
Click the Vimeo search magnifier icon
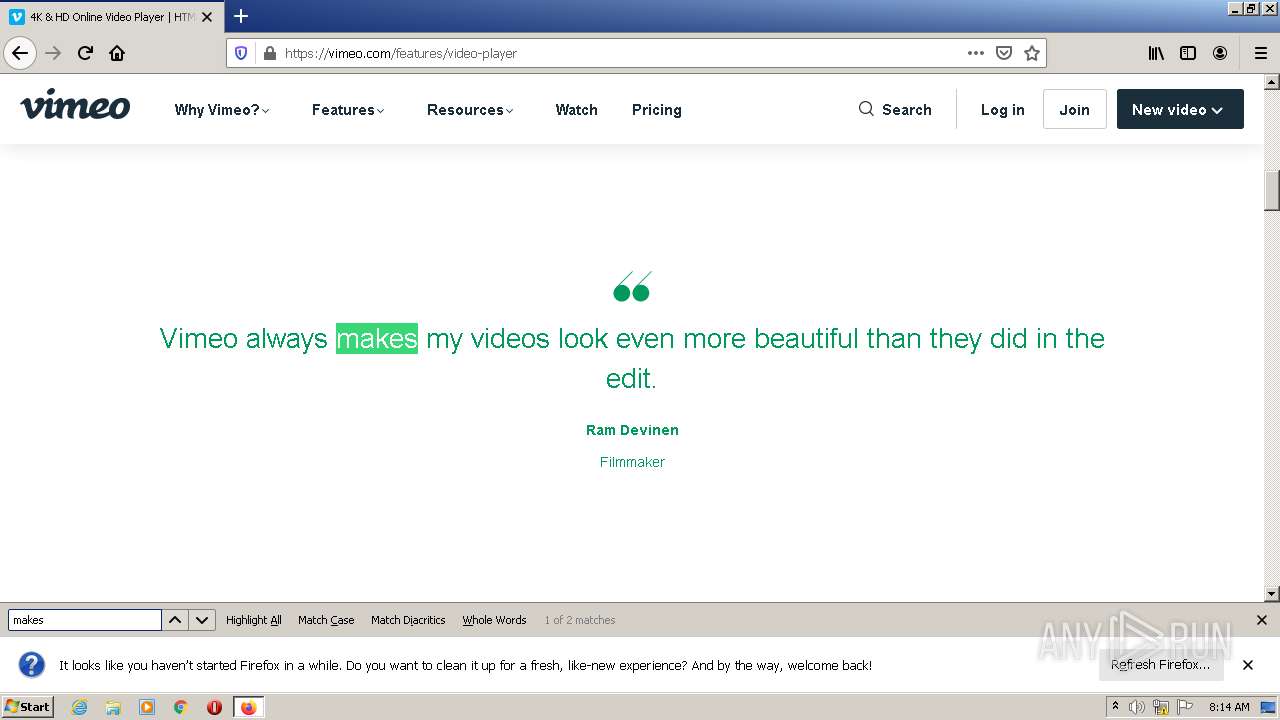click(866, 109)
